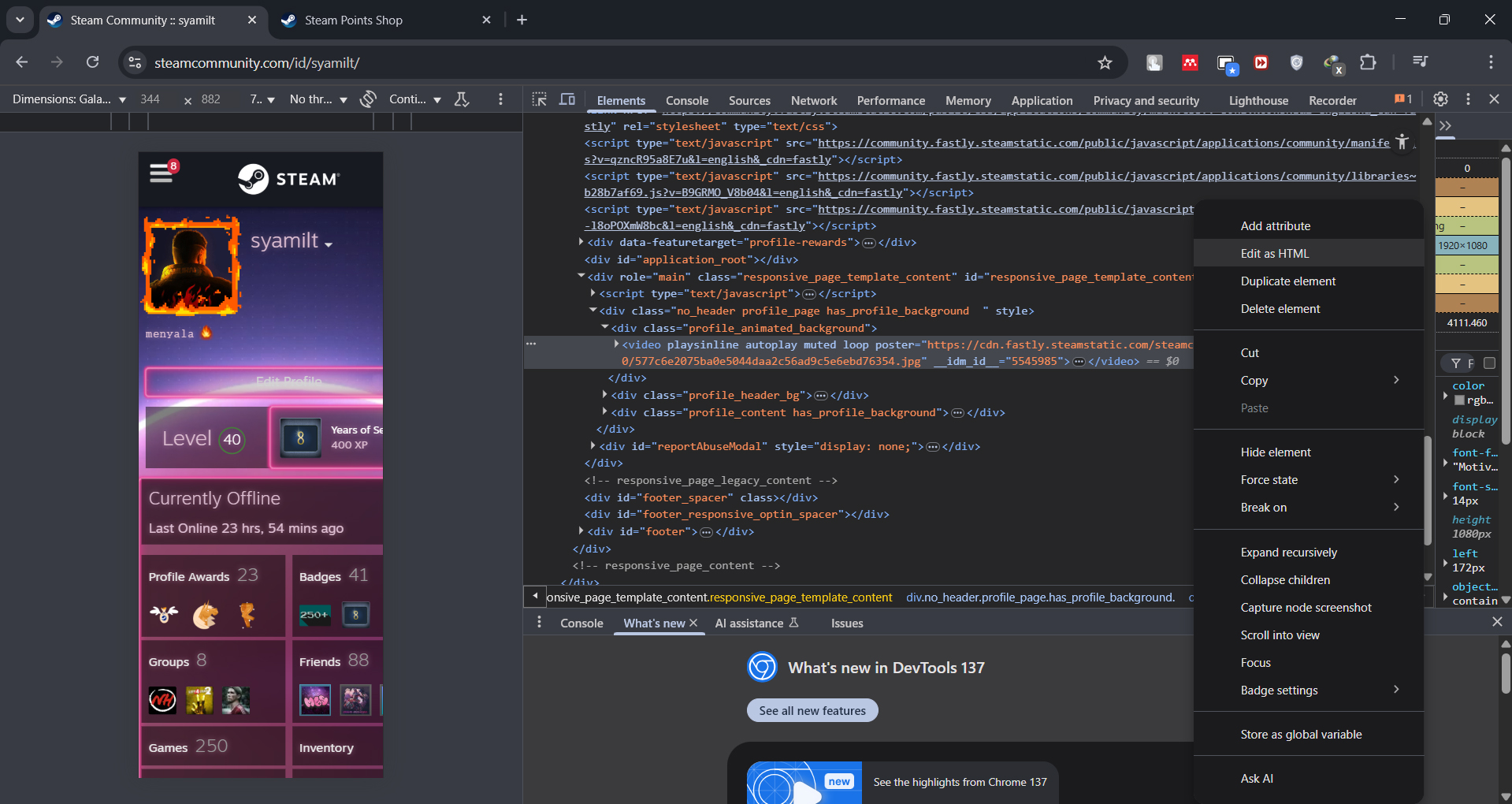This screenshot has height=804, width=1512.
Task: Select Add attribute in the context menu
Action: click(x=1309, y=226)
